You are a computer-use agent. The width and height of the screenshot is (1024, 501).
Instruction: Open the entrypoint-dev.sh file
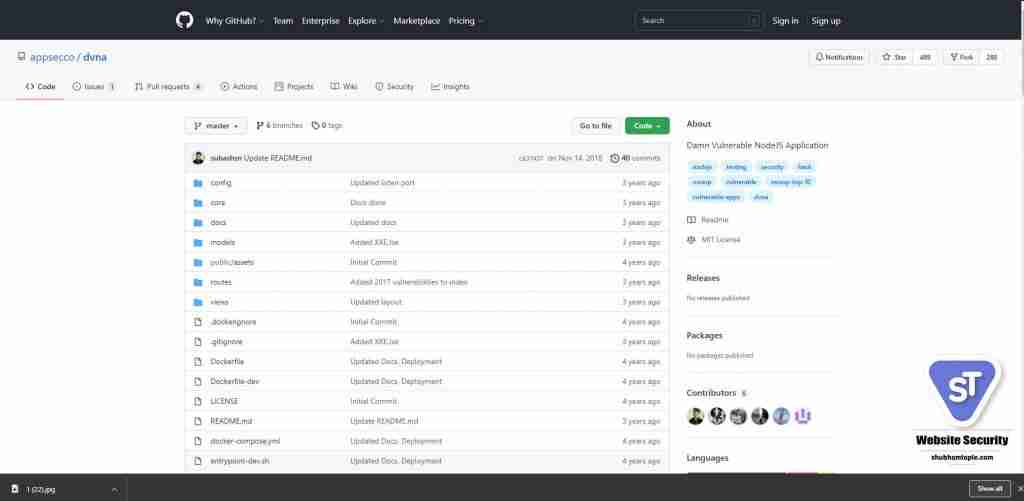pos(240,461)
